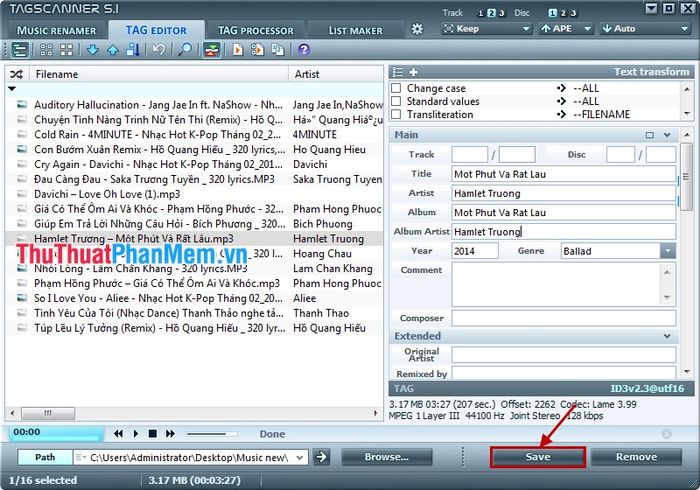Switch to Music Renamer tab
This screenshot has width=700, height=490.
click(x=56, y=30)
